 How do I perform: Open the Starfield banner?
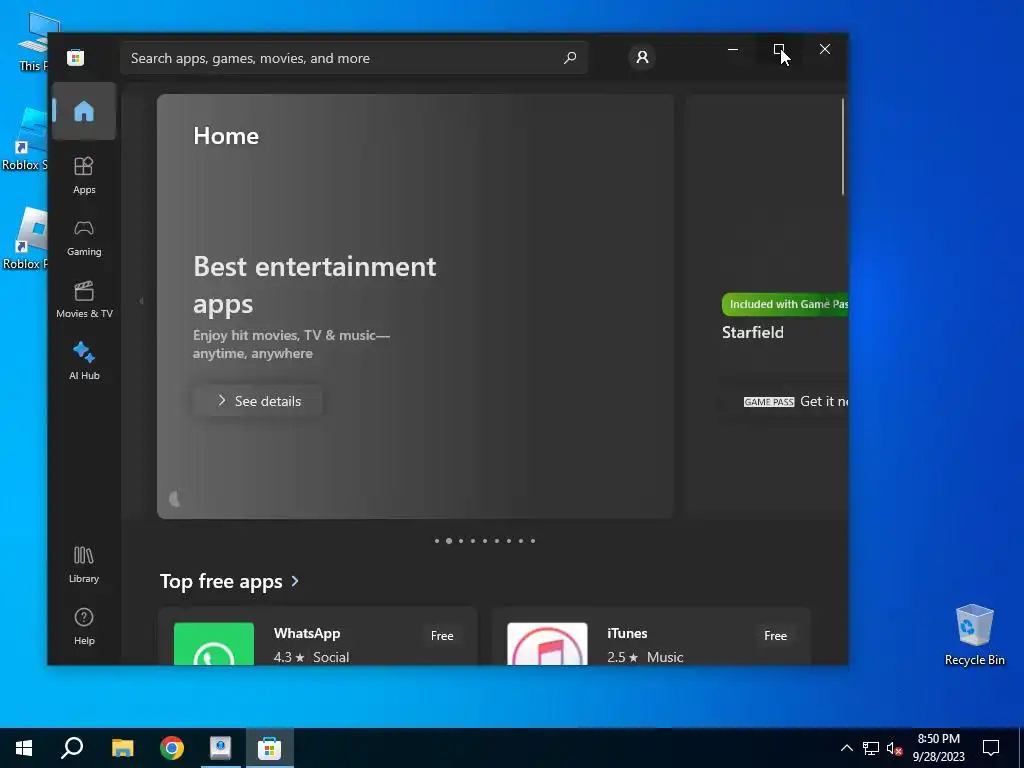(767, 306)
